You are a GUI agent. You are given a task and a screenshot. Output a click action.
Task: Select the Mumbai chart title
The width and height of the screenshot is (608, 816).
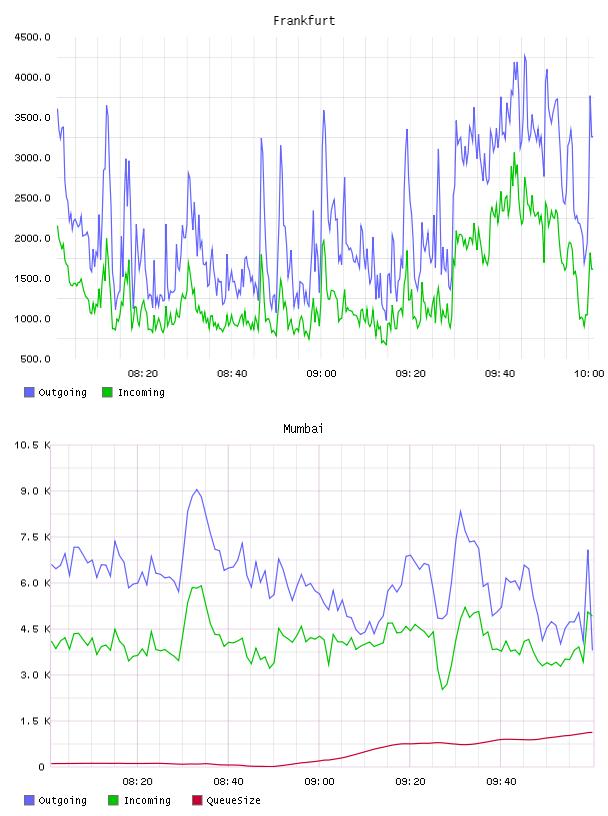303,429
